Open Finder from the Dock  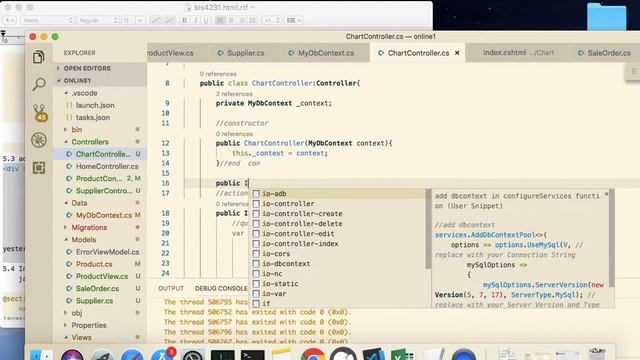pos(41,355)
